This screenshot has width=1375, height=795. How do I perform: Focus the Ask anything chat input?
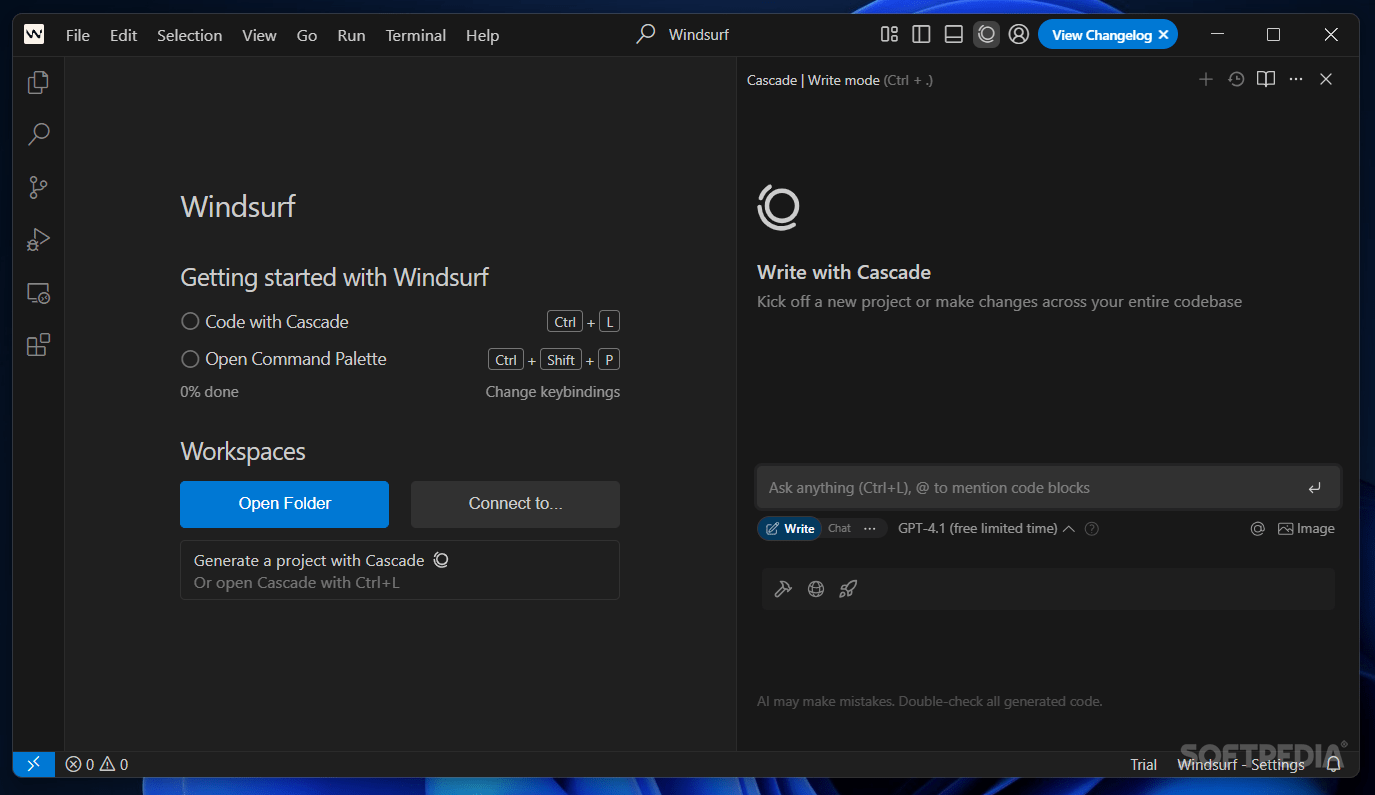pos(1048,488)
